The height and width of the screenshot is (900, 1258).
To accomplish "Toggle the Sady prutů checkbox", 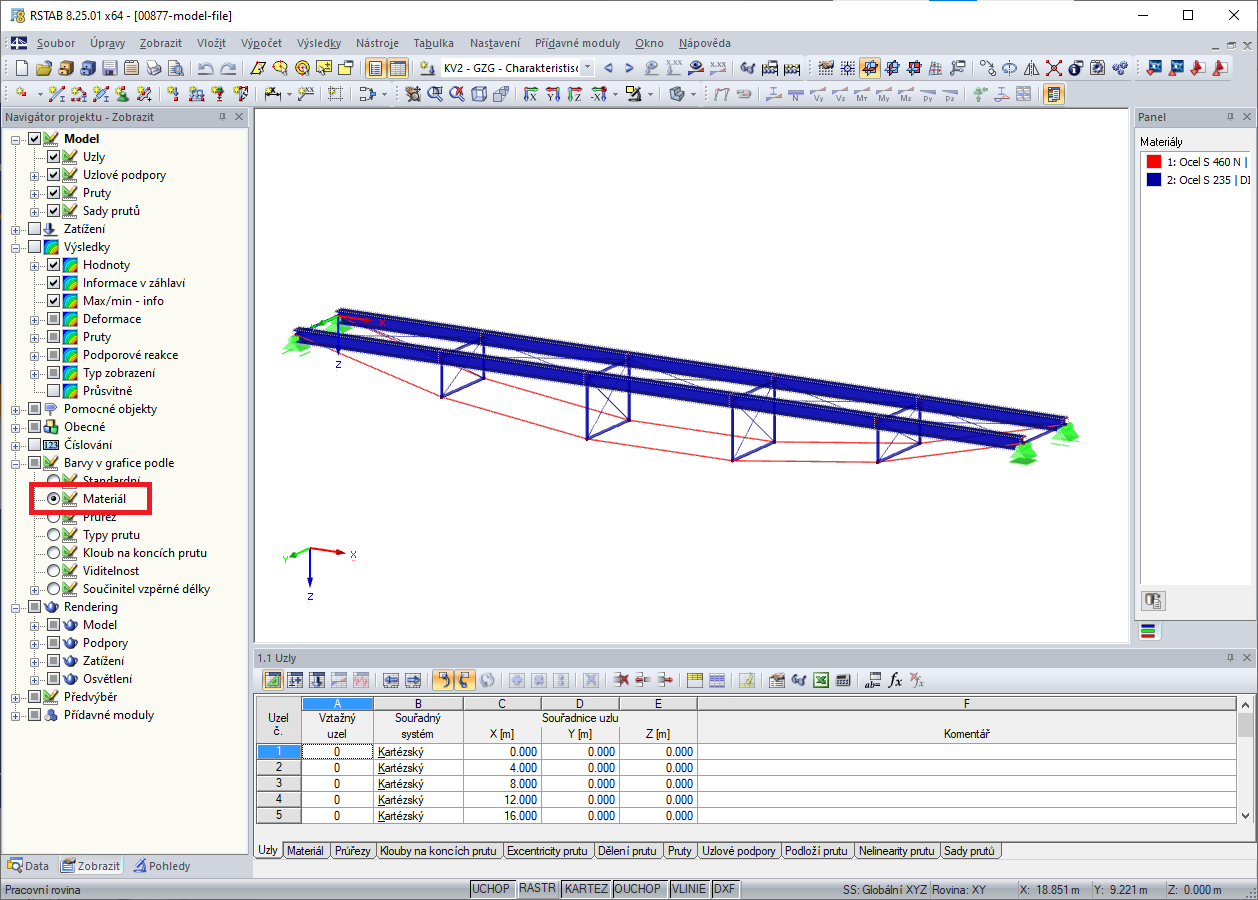I will 53,211.
